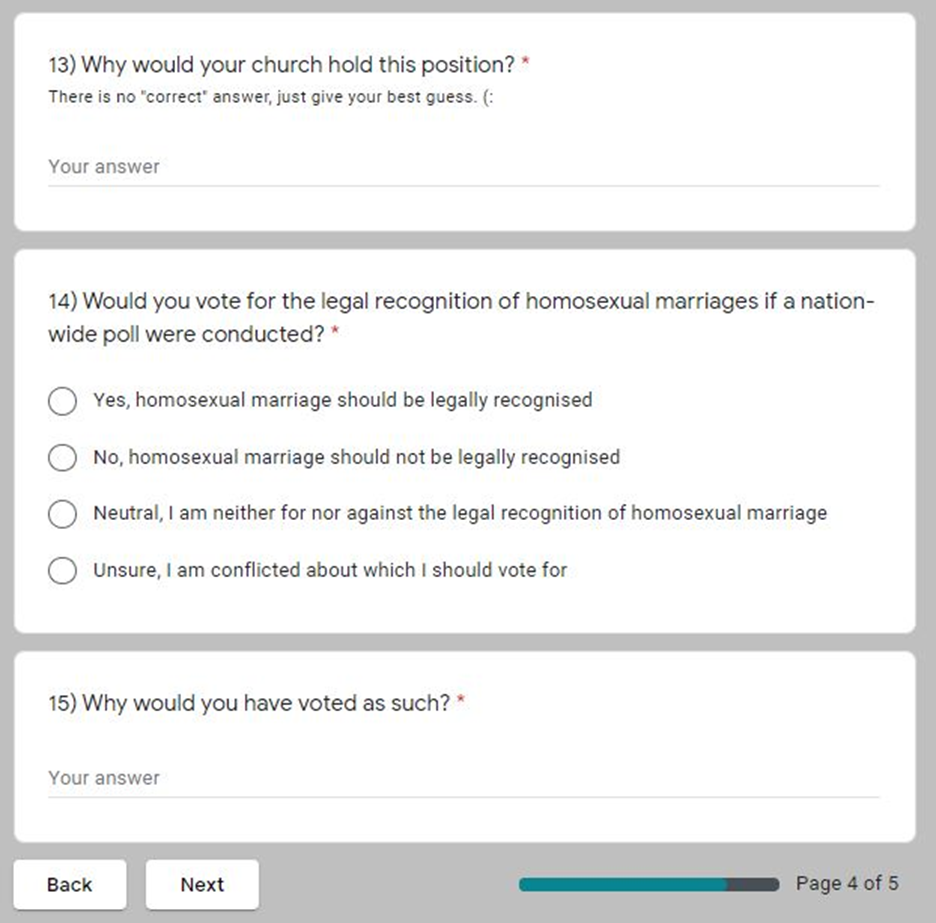Image resolution: width=936 pixels, height=923 pixels.
Task: Click the Next button
Action: (202, 885)
